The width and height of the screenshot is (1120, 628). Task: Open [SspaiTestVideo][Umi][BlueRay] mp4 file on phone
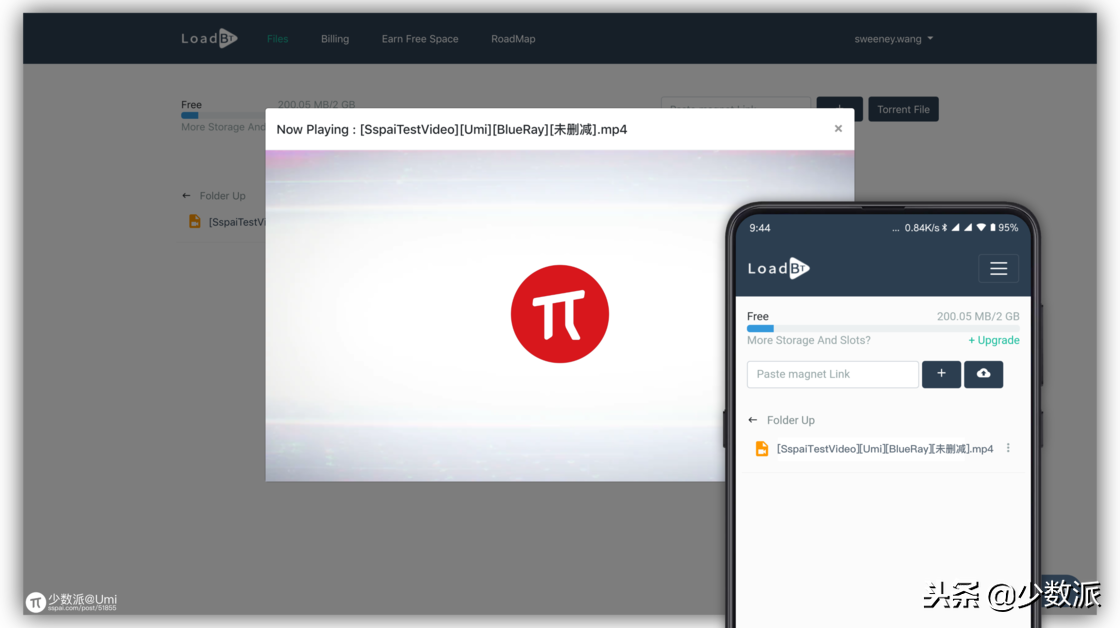[885, 449]
